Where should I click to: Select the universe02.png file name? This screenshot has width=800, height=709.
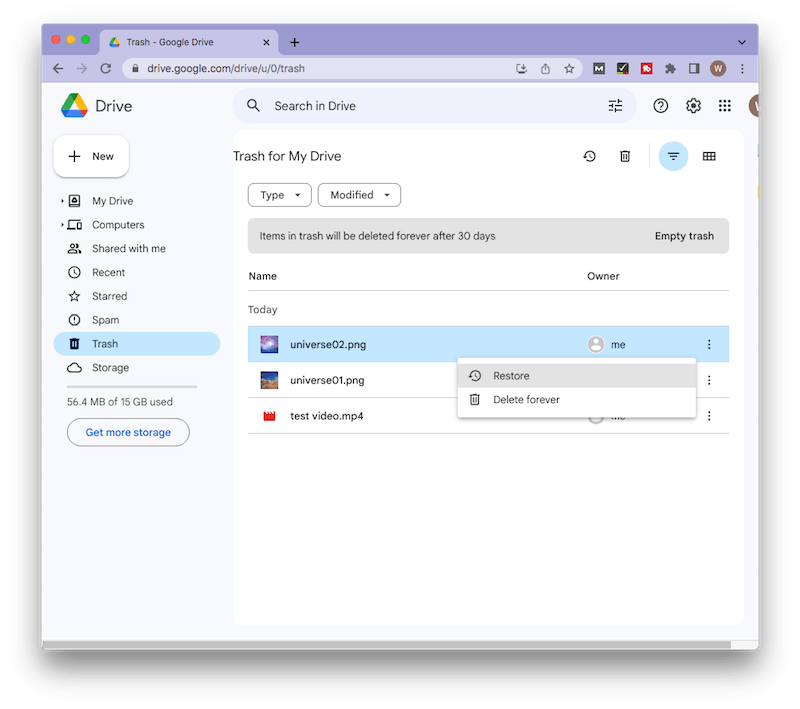click(x=328, y=344)
